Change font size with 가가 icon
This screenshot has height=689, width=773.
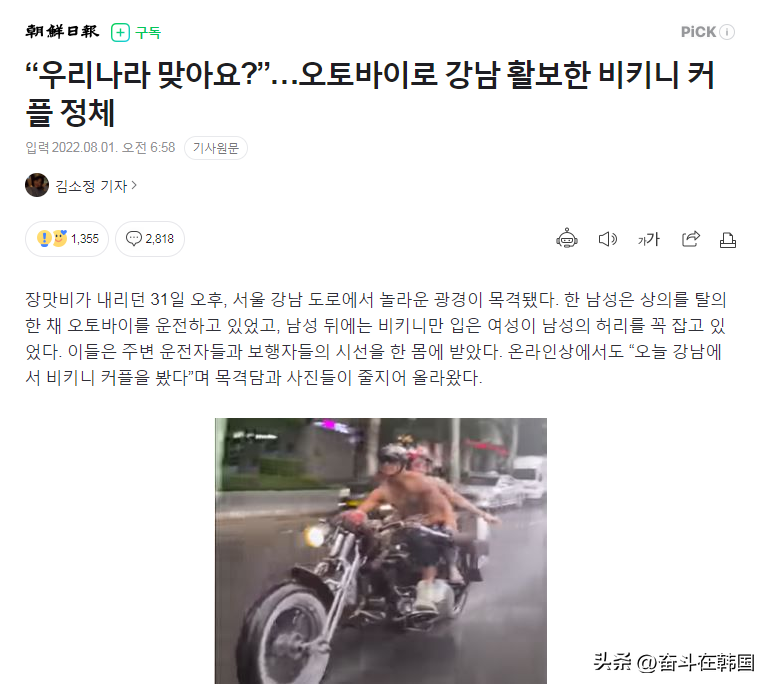pos(648,240)
